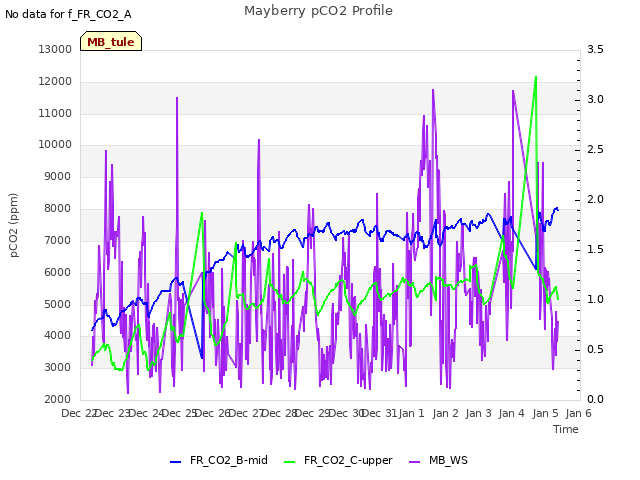Click the Time axis label
Screen dimensions: 640x480
click(566, 429)
